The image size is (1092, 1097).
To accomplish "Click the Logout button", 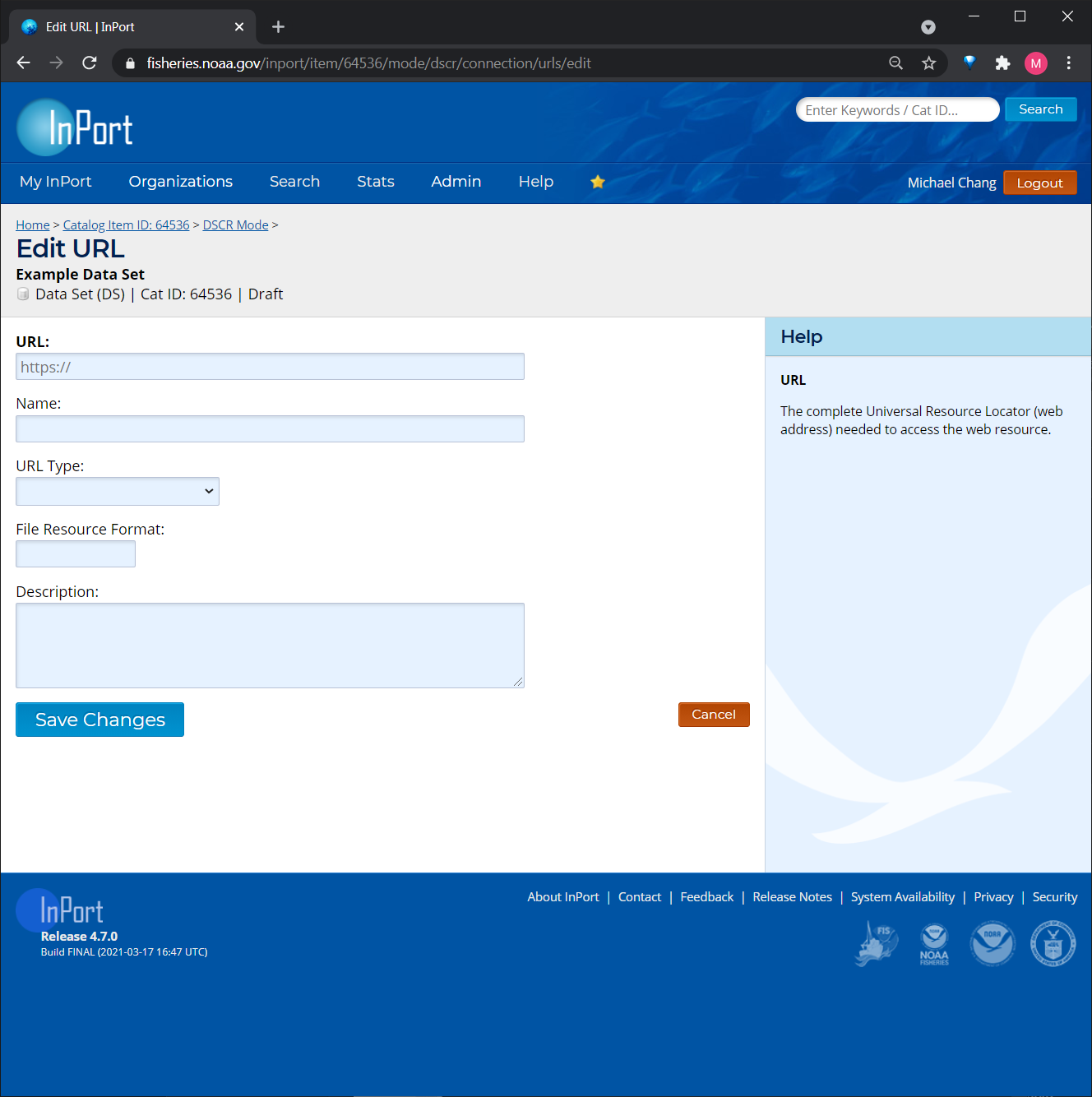I will [x=1040, y=183].
